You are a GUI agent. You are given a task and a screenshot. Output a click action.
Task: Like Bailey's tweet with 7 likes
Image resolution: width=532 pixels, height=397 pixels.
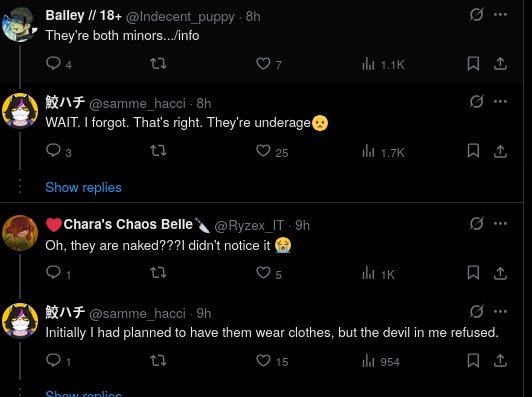263,63
